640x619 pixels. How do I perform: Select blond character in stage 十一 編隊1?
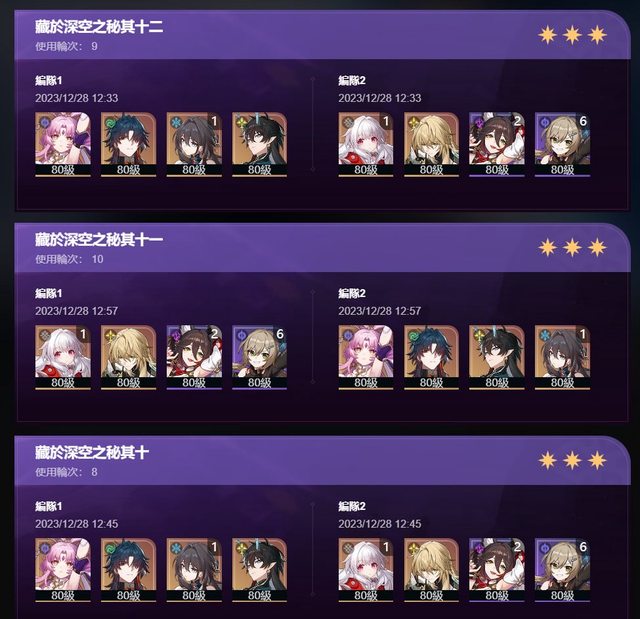129,357
